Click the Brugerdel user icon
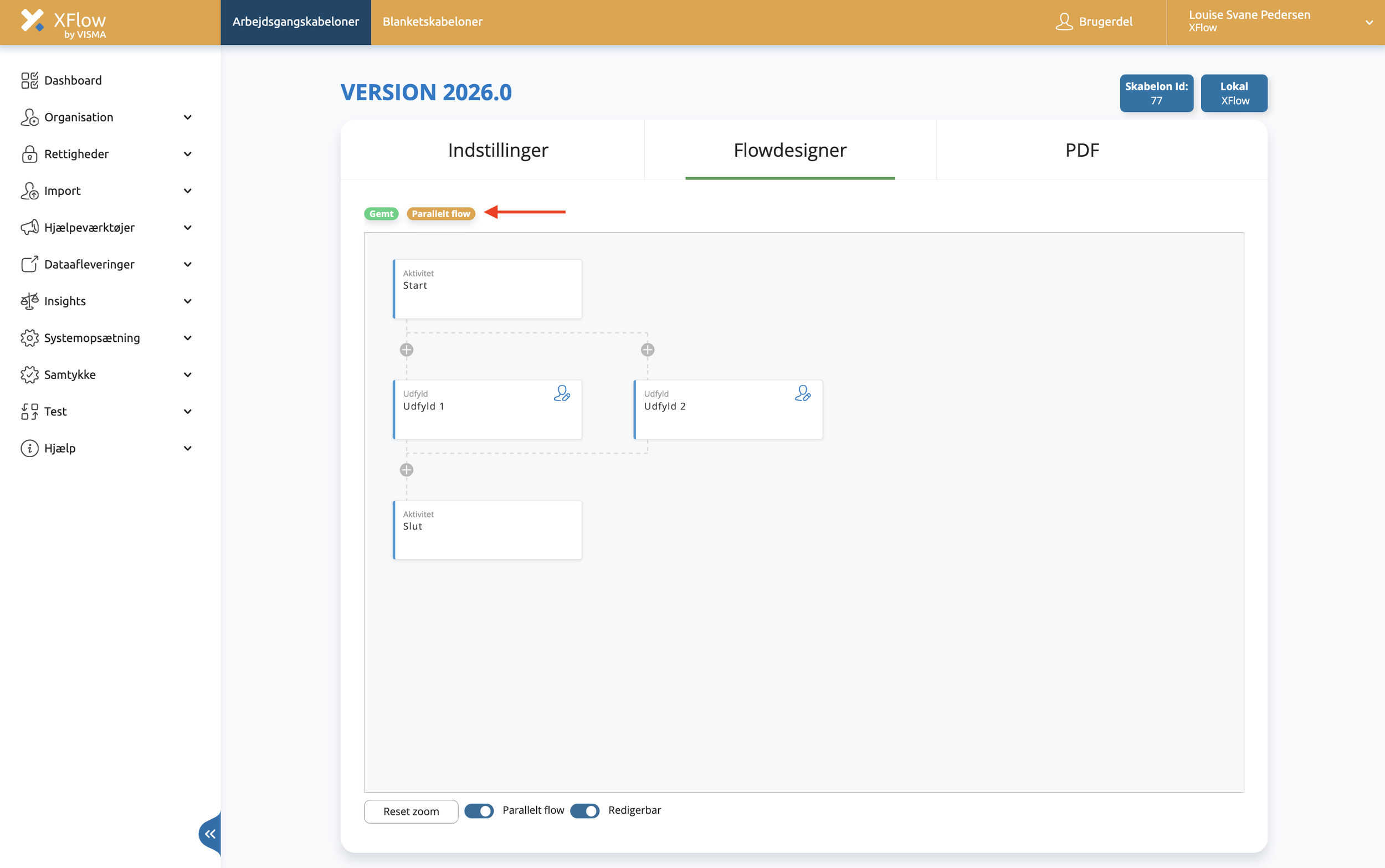1385x868 pixels. 1064,22
